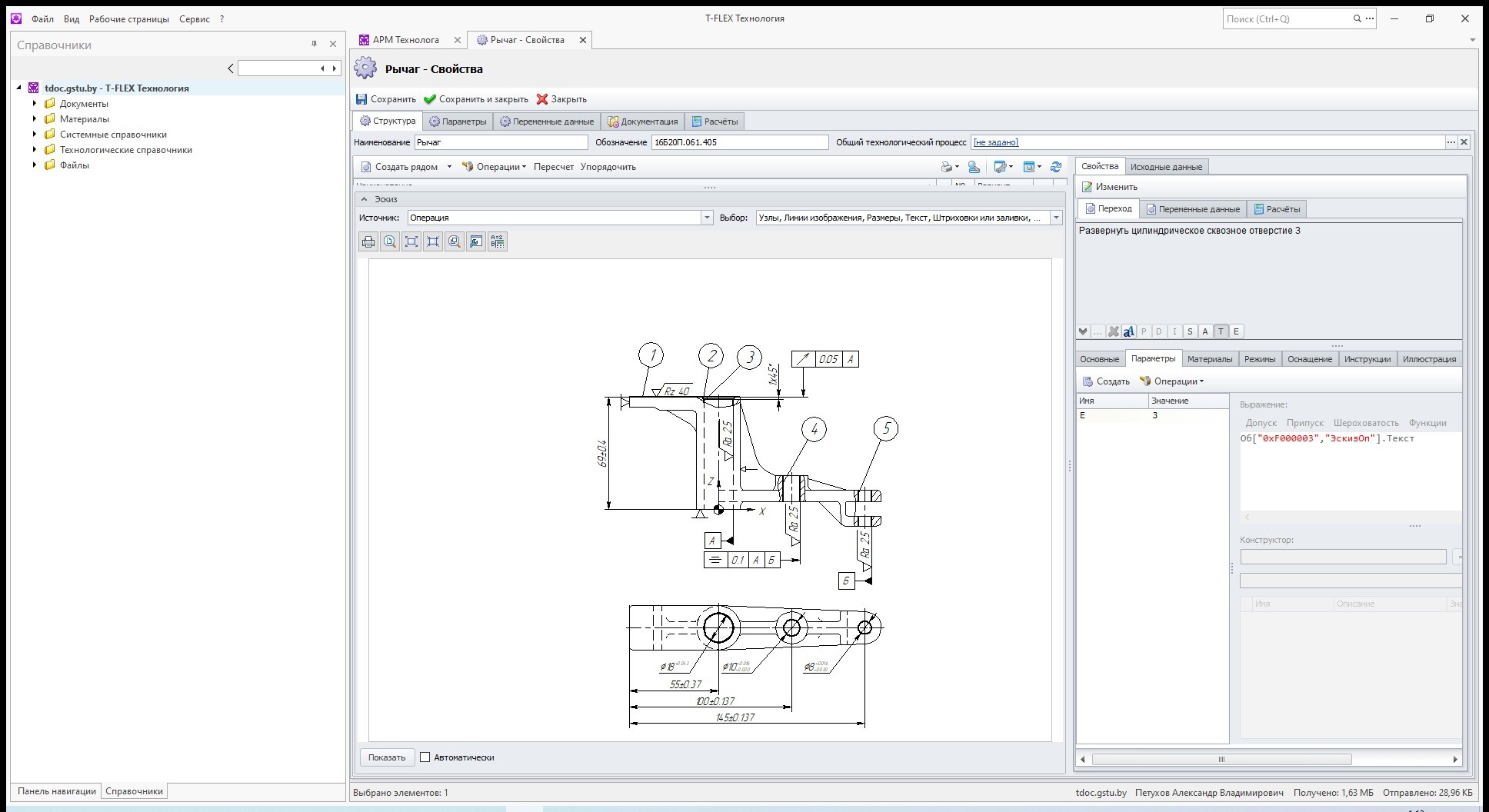Switch to the Режимы tab

point(1260,359)
